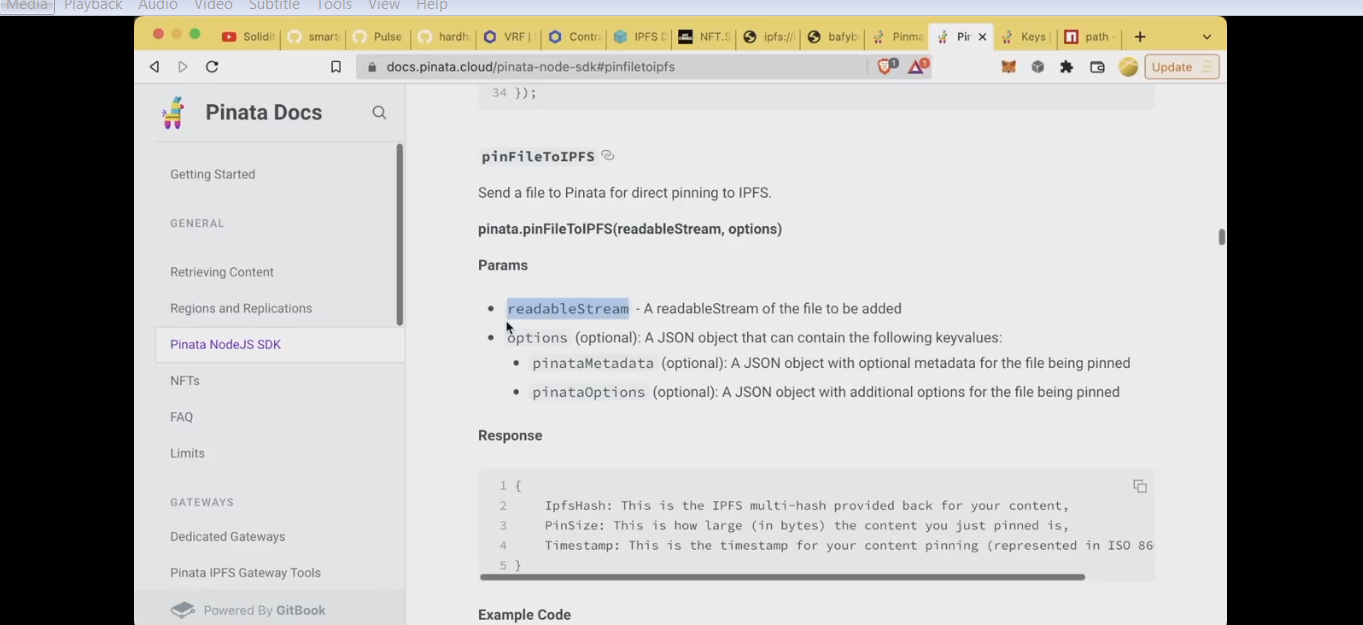This screenshot has height=625, width=1363.
Task: Open Dedicated Gateways sidebar page
Action: [227, 537]
